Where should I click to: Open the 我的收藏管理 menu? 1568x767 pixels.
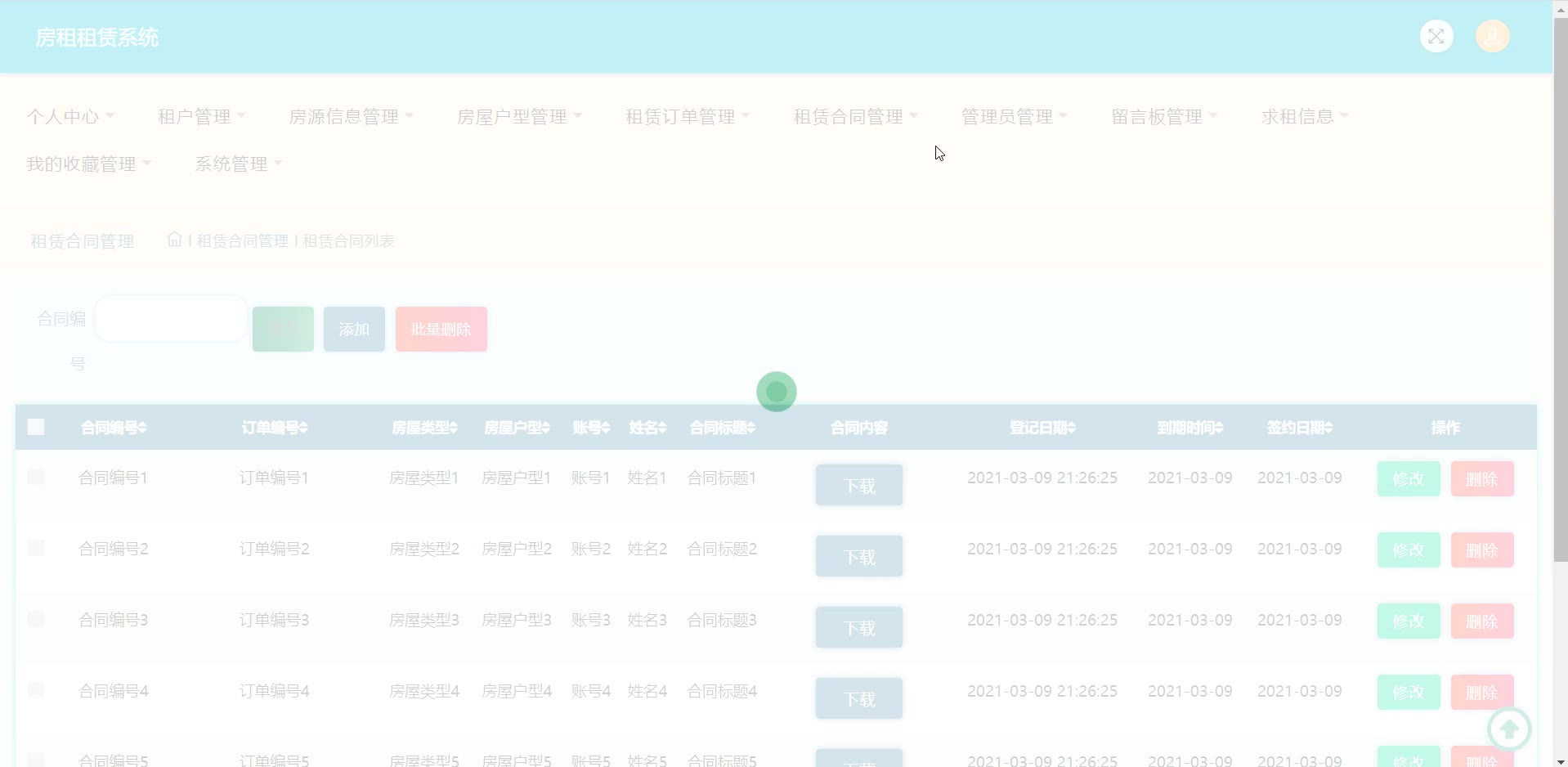coord(89,164)
